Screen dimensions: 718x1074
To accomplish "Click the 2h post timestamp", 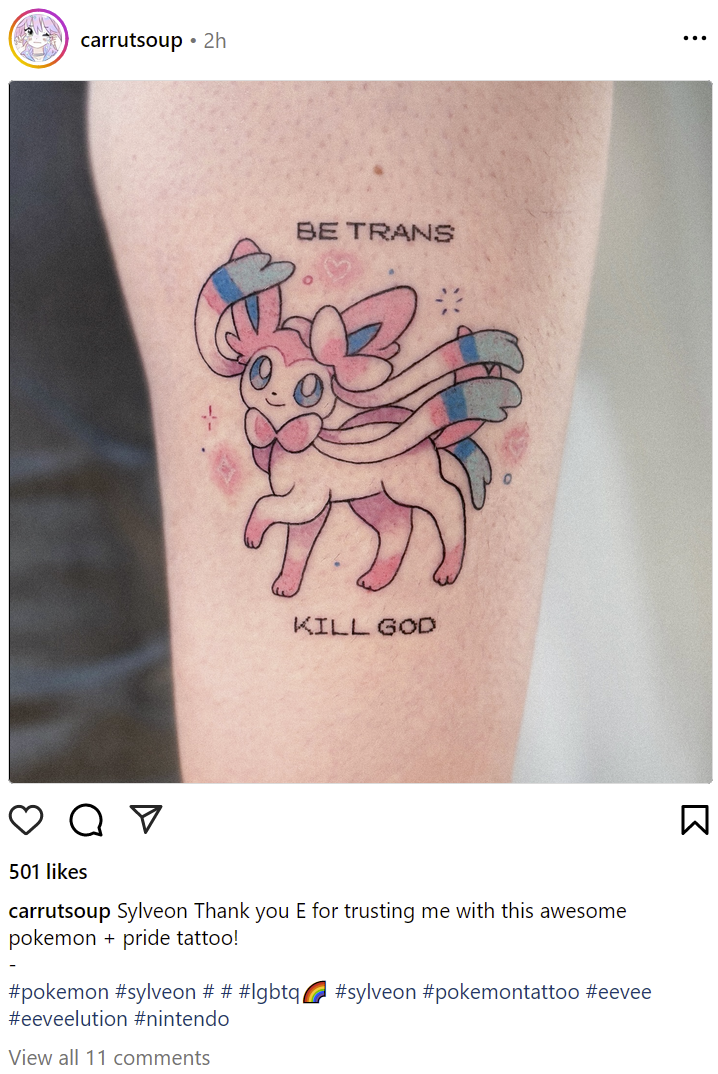I will 214,40.
